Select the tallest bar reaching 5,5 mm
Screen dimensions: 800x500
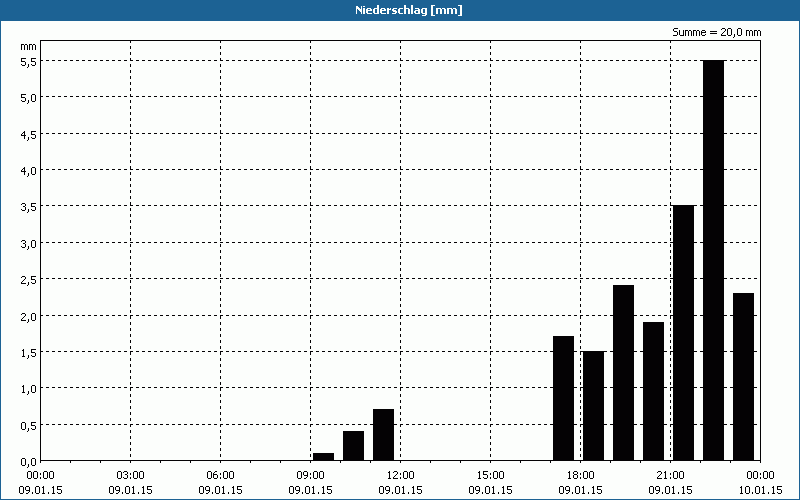pyautogui.click(x=713, y=260)
